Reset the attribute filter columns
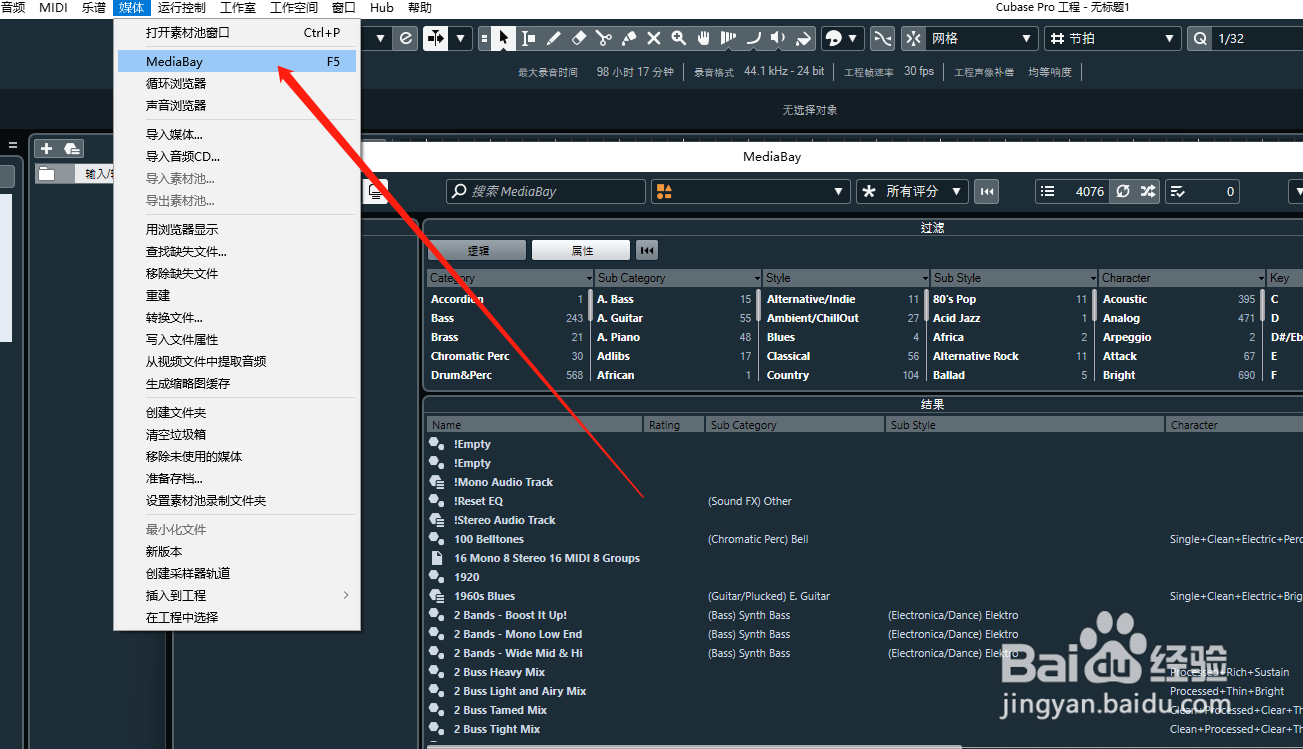The height and width of the screenshot is (749, 1303). [x=647, y=251]
